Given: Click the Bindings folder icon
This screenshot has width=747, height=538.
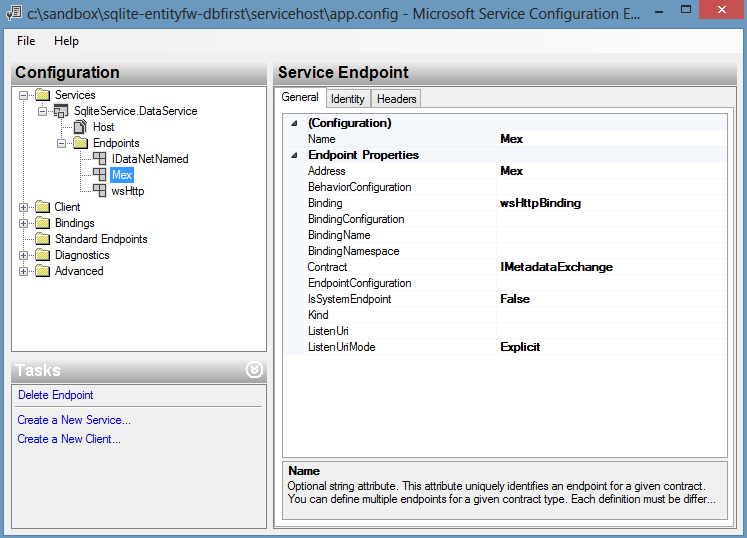Looking at the screenshot, I should [43, 223].
